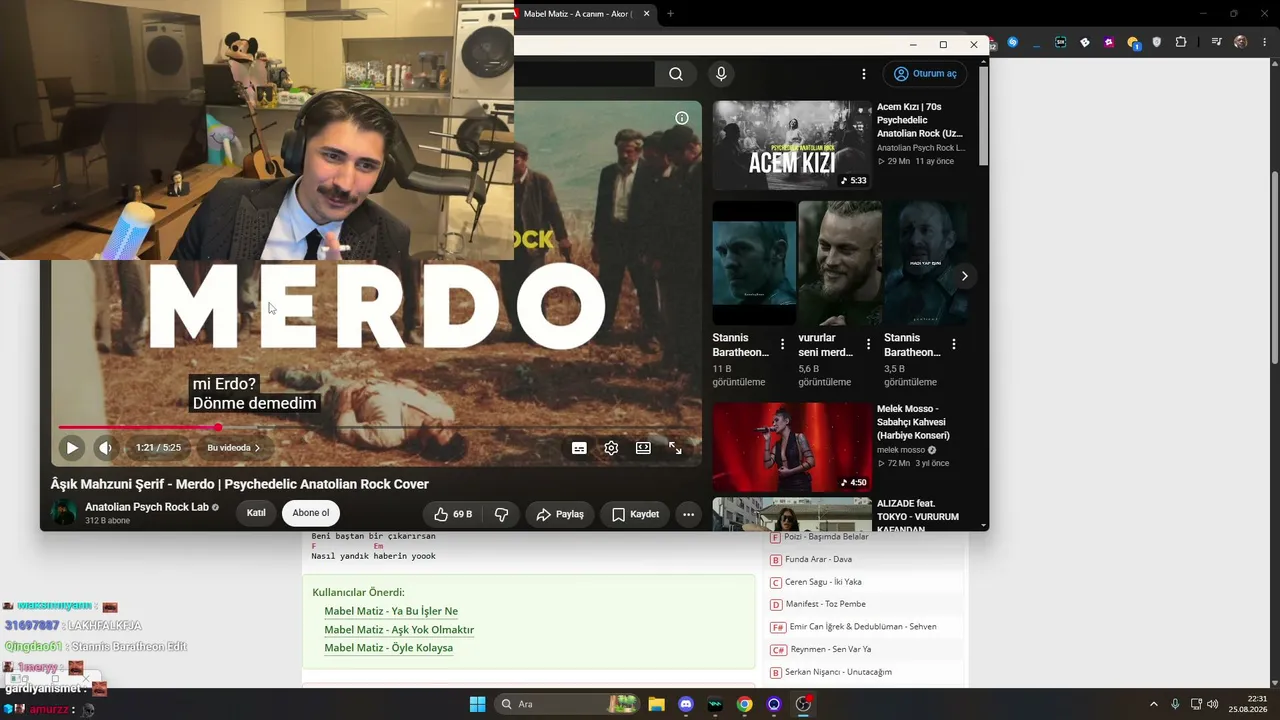Open YouTube settings three-dot menu
Image resolution: width=1280 pixels, height=720 pixels.
pos(864,74)
